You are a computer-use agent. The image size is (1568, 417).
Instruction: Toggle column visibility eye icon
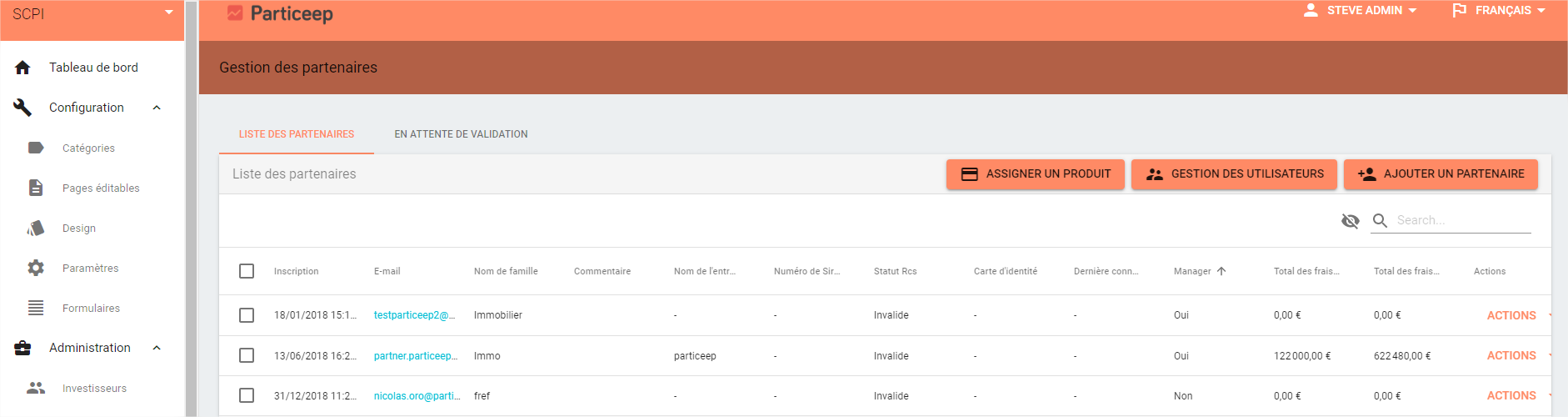[1351, 220]
